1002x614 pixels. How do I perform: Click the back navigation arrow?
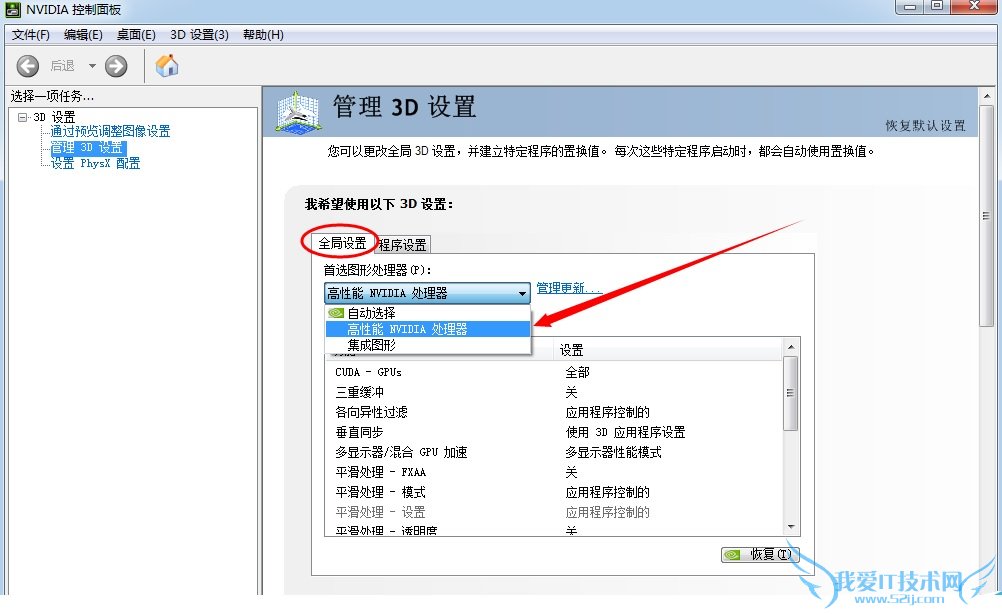27,65
